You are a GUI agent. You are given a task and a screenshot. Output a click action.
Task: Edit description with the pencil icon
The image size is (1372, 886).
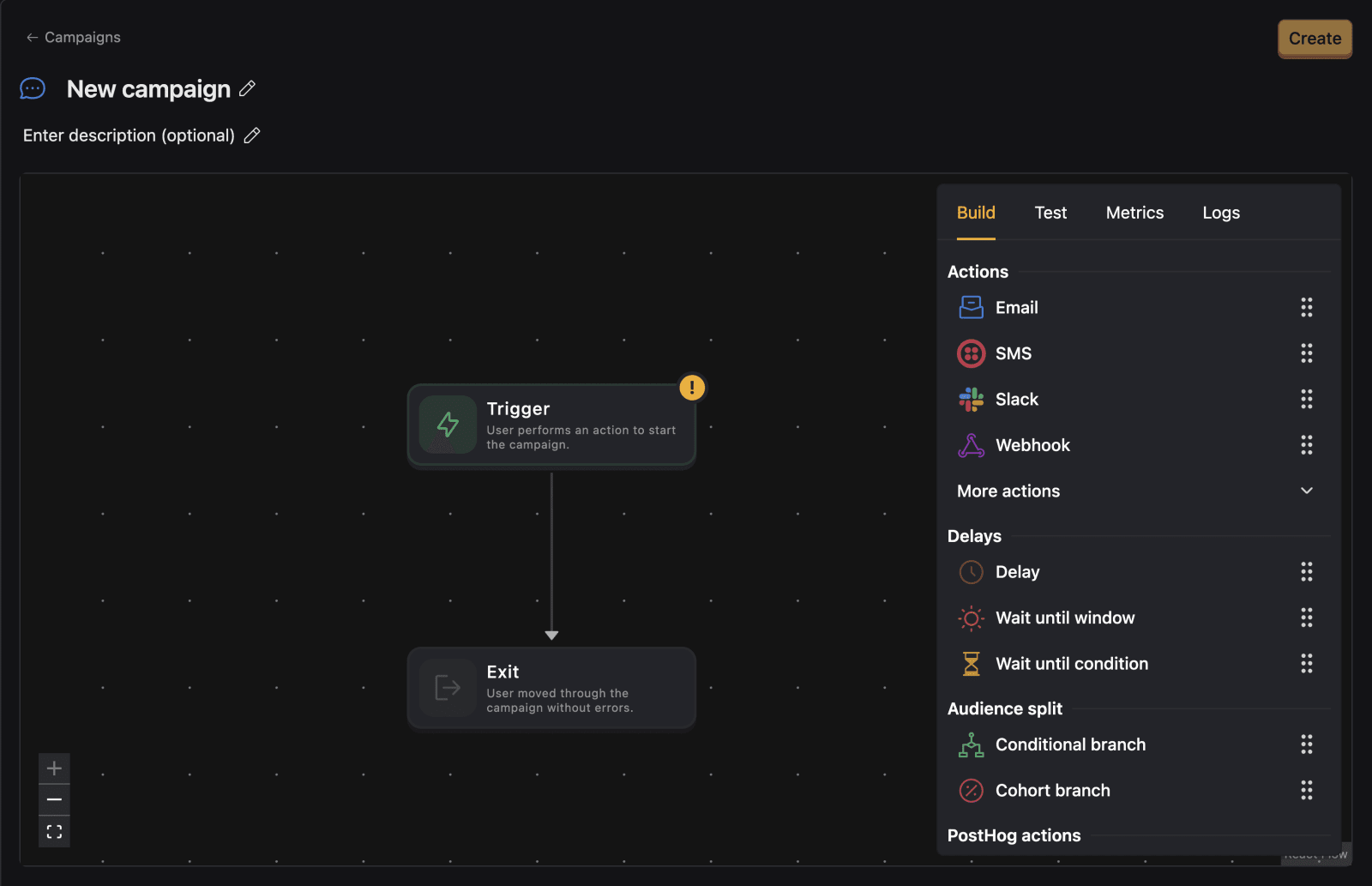(x=251, y=136)
